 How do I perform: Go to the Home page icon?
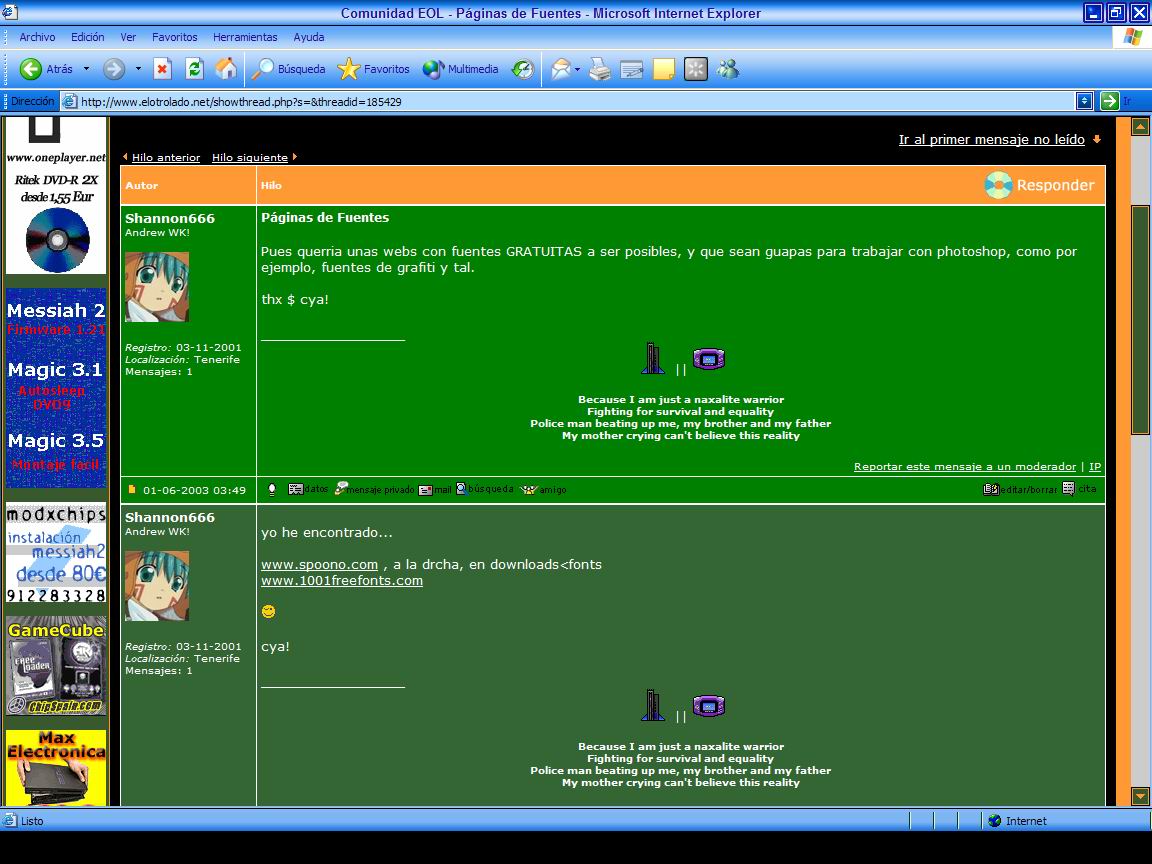pos(226,69)
